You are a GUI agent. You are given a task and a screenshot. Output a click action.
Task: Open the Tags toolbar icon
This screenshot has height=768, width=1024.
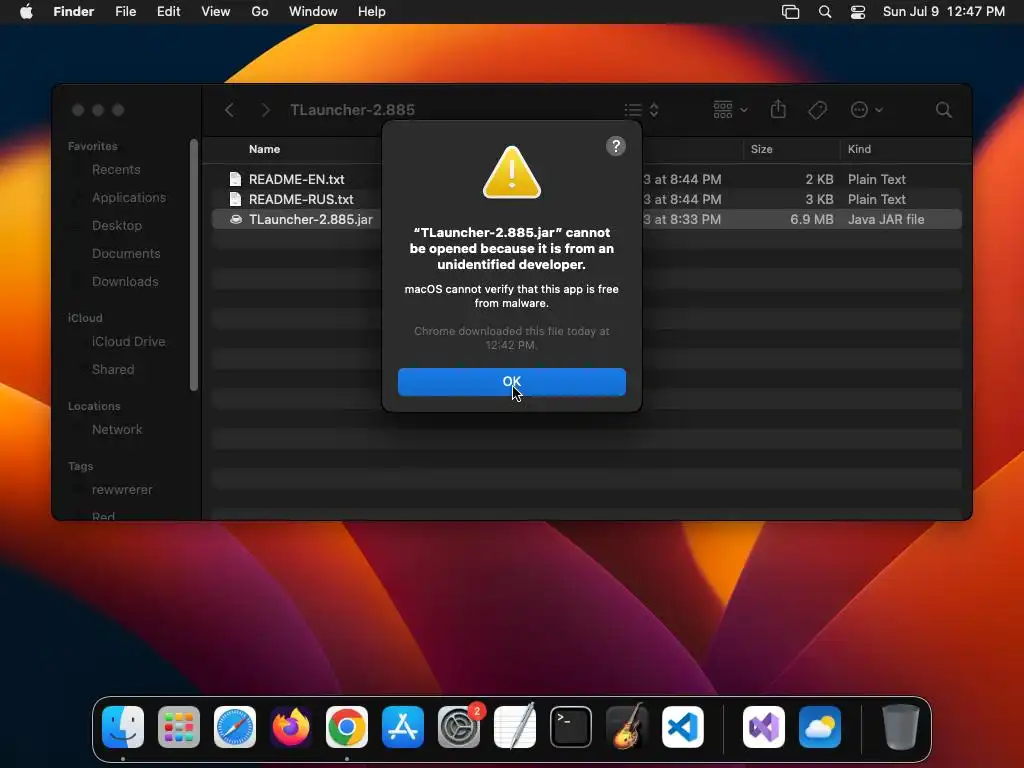tap(817, 110)
